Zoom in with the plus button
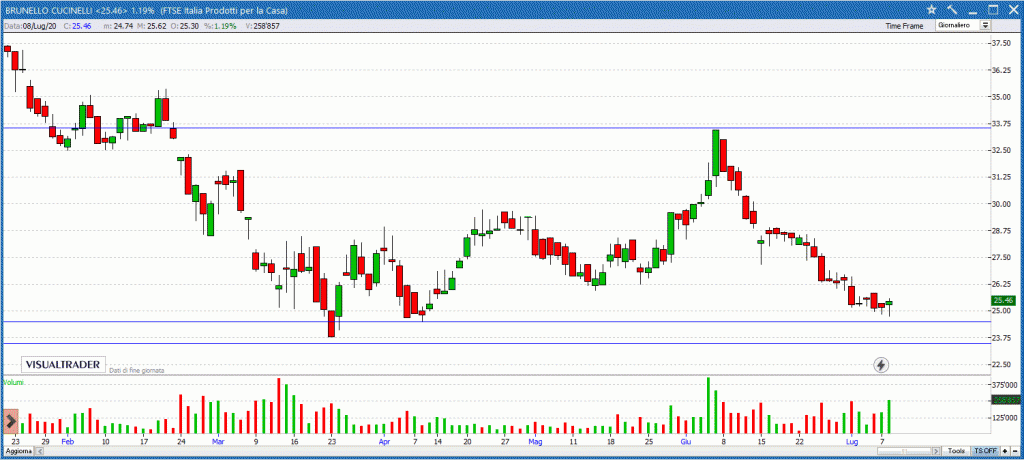The width and height of the screenshot is (1024, 460). pos(1004,451)
